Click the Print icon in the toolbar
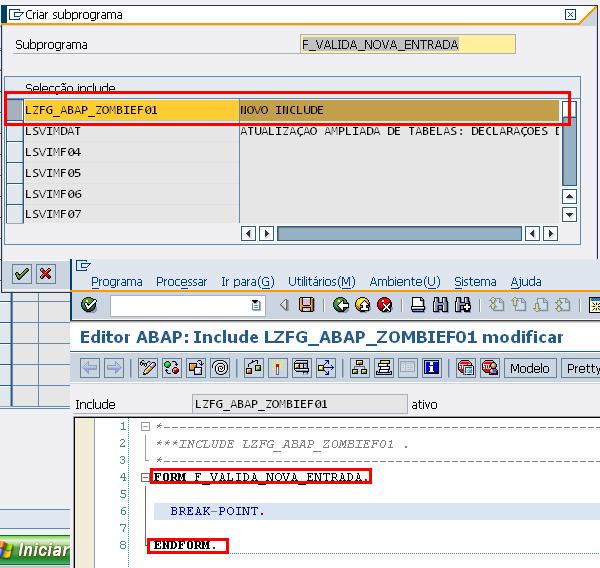 point(418,305)
